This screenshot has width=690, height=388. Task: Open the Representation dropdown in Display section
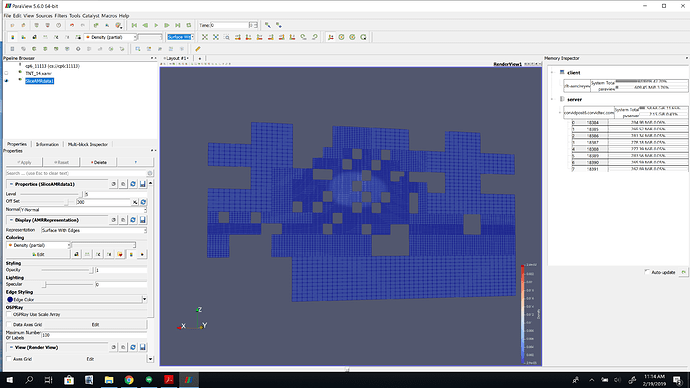click(x=94, y=231)
